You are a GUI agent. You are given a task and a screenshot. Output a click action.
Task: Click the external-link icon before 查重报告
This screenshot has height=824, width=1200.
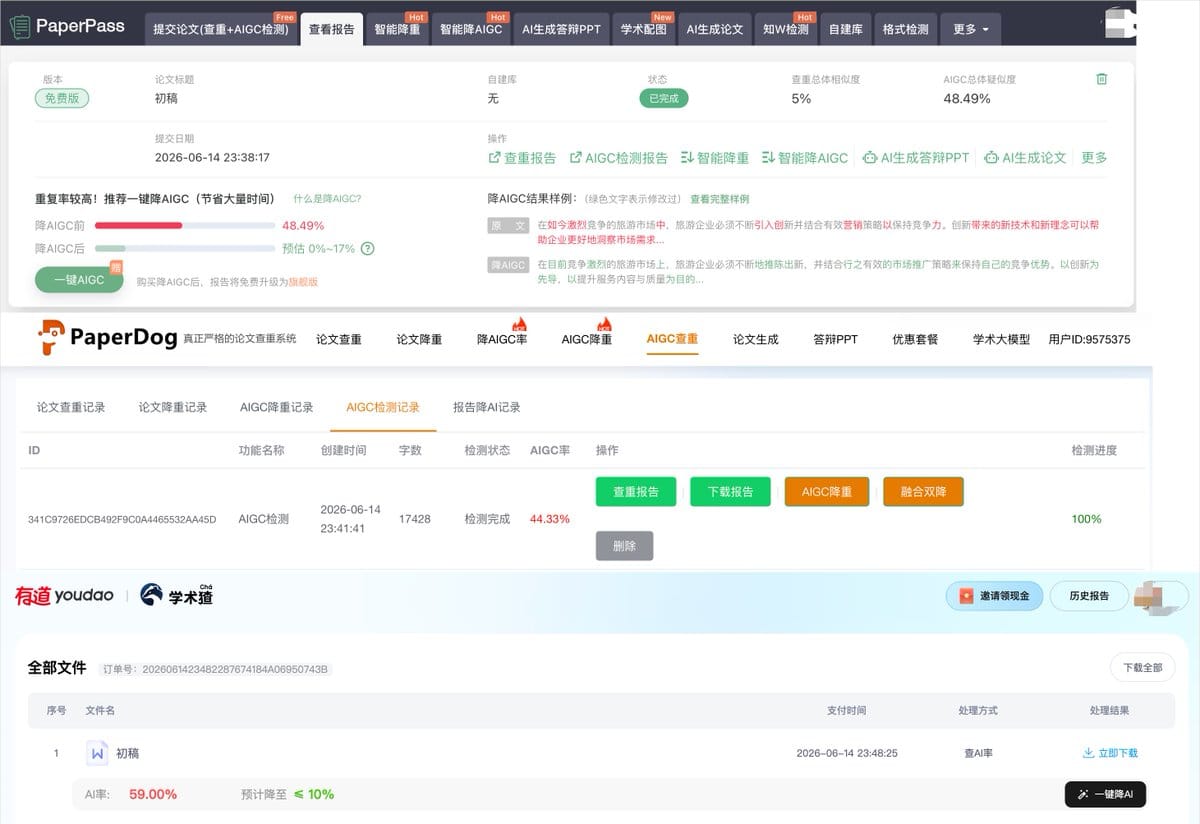494,158
